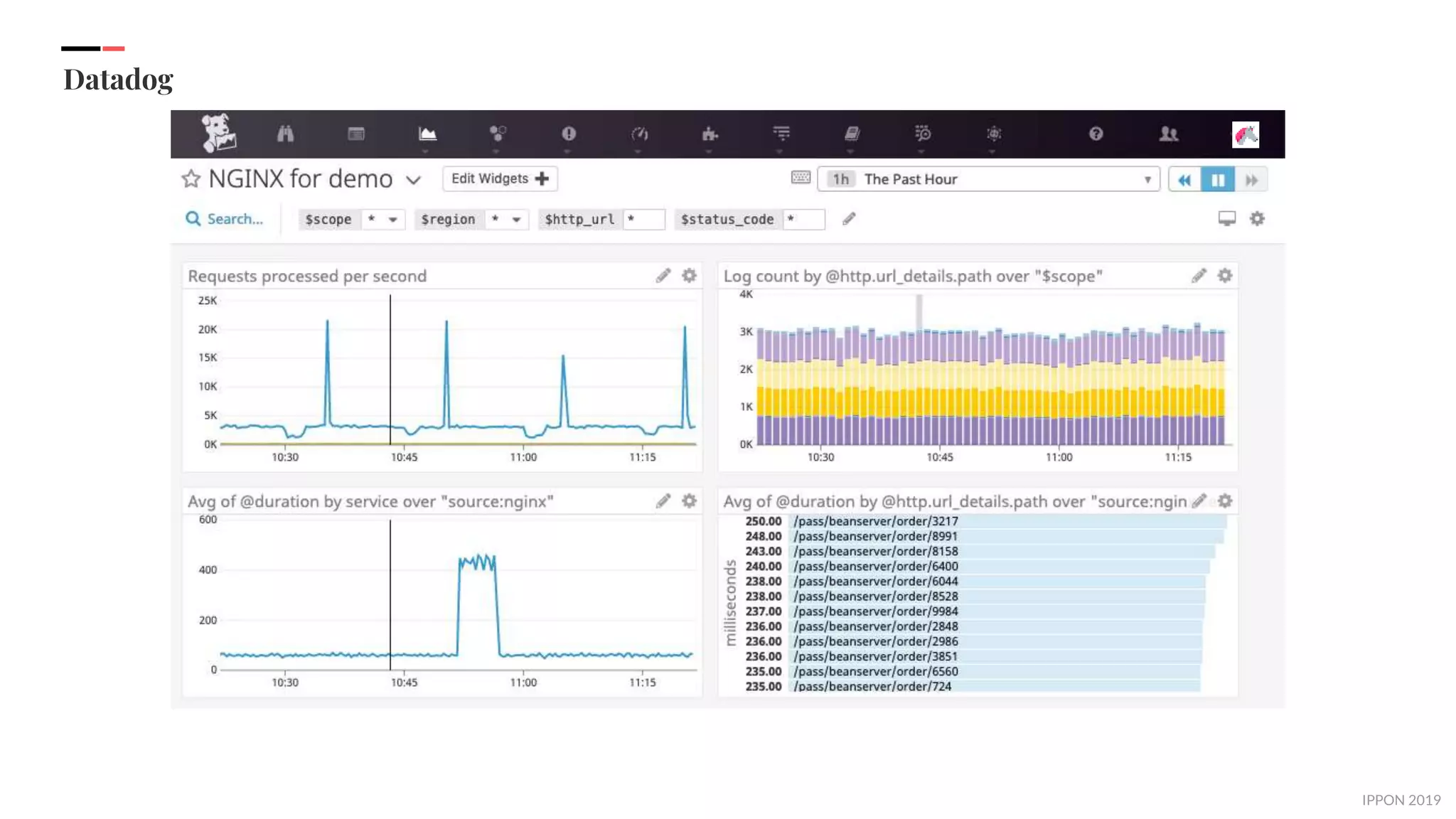Pause live dashboard updates

point(1218,180)
